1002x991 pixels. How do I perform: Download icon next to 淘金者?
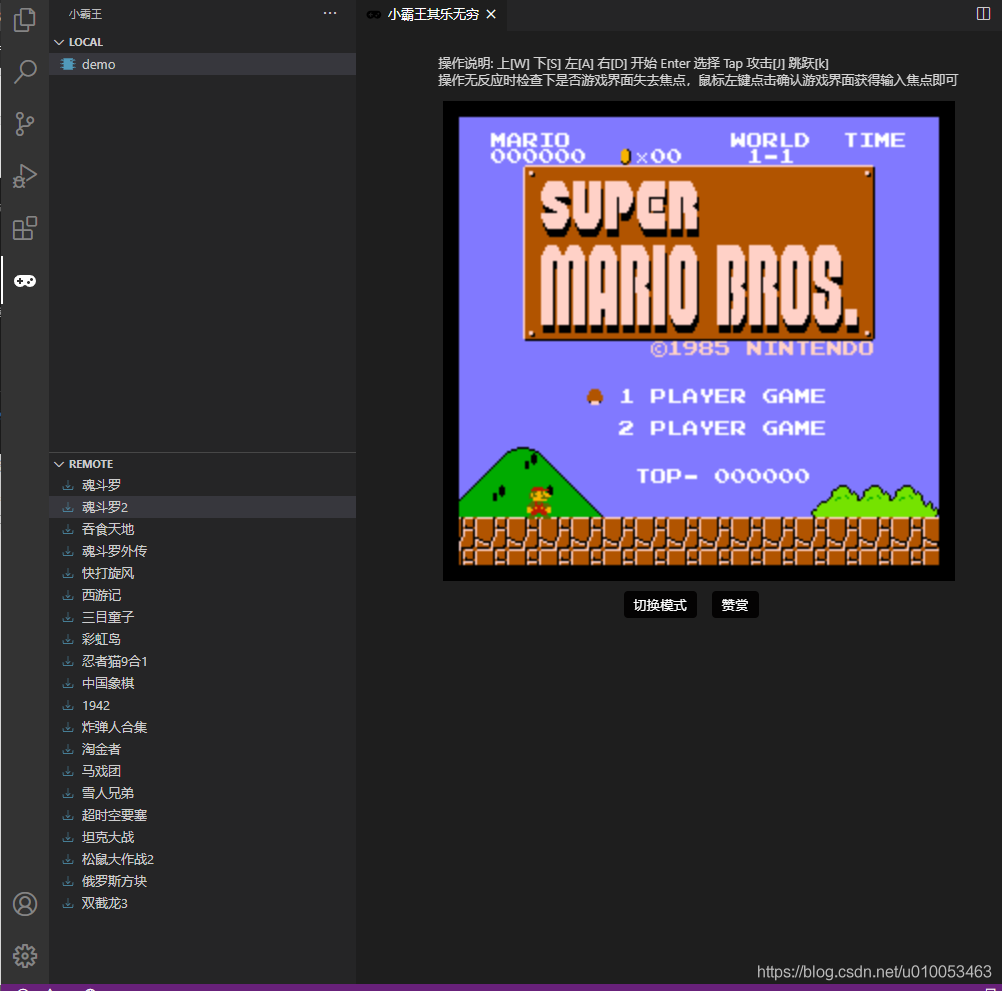click(68, 749)
